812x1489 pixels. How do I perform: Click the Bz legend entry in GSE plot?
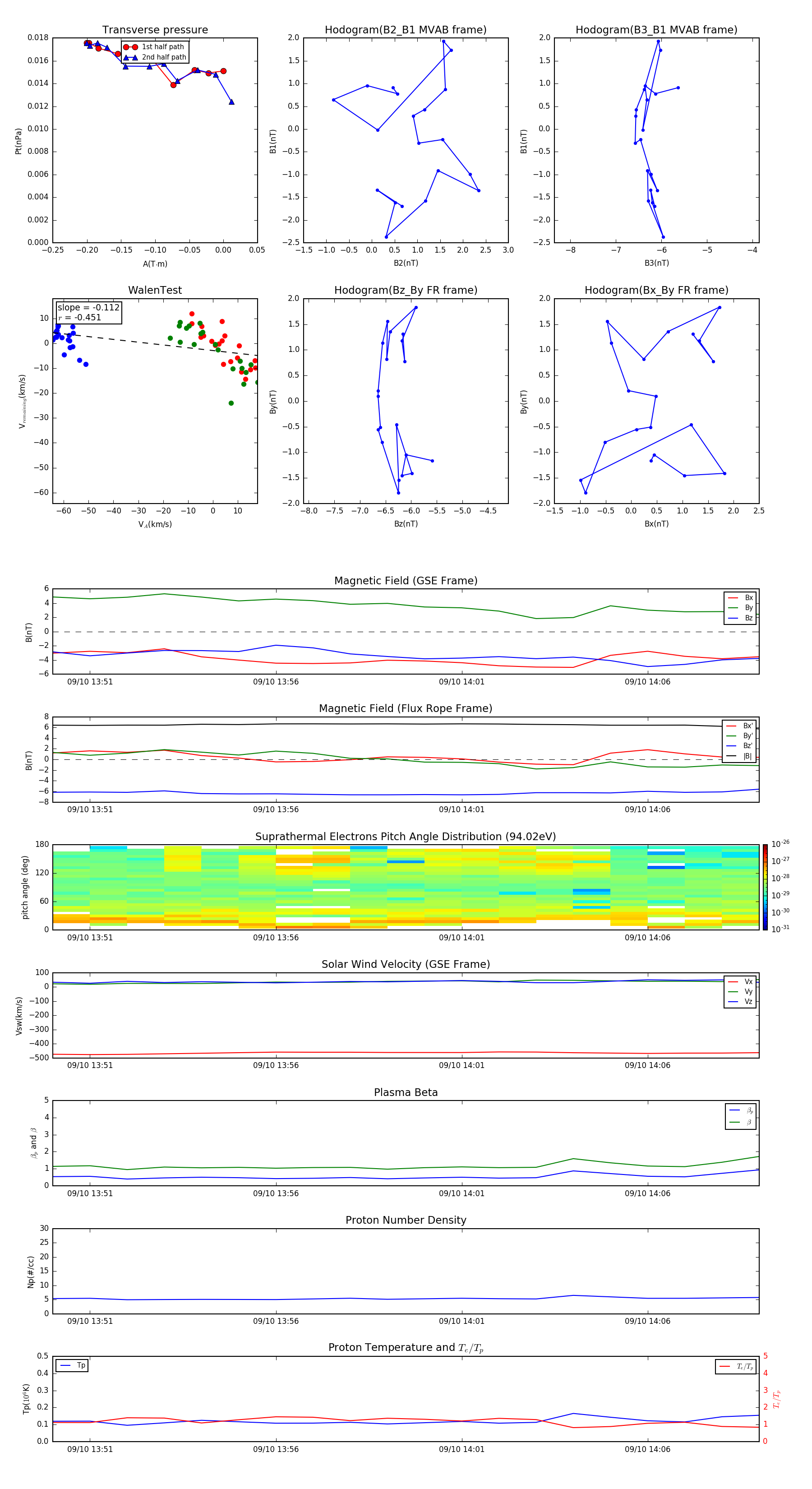click(740, 619)
